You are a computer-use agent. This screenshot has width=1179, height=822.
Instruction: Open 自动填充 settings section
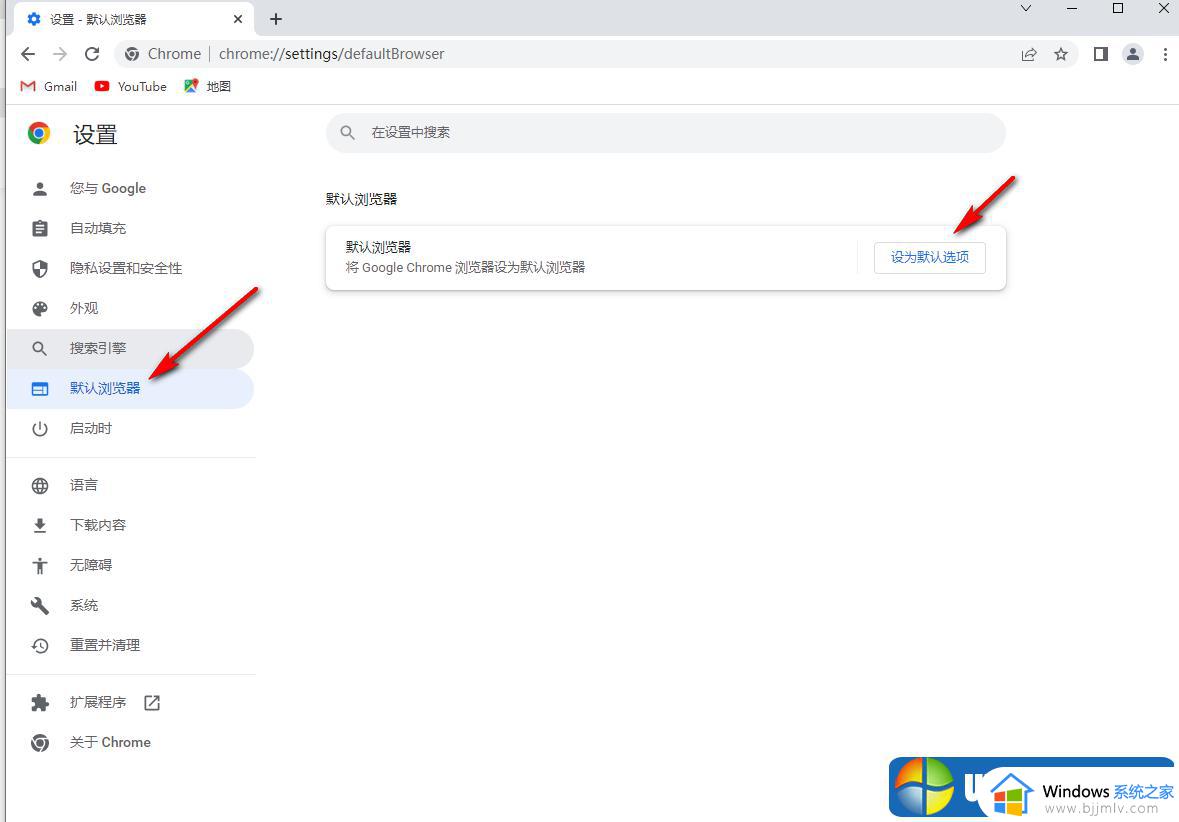click(130, 228)
